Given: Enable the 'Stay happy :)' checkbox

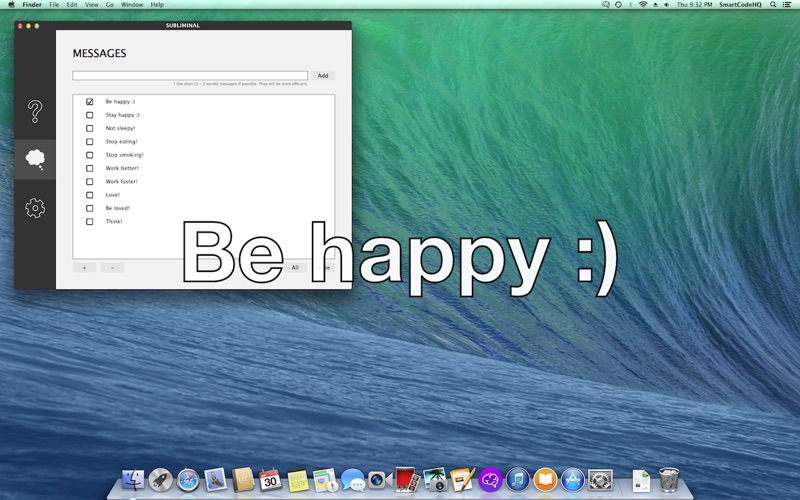Looking at the screenshot, I should (x=89, y=115).
